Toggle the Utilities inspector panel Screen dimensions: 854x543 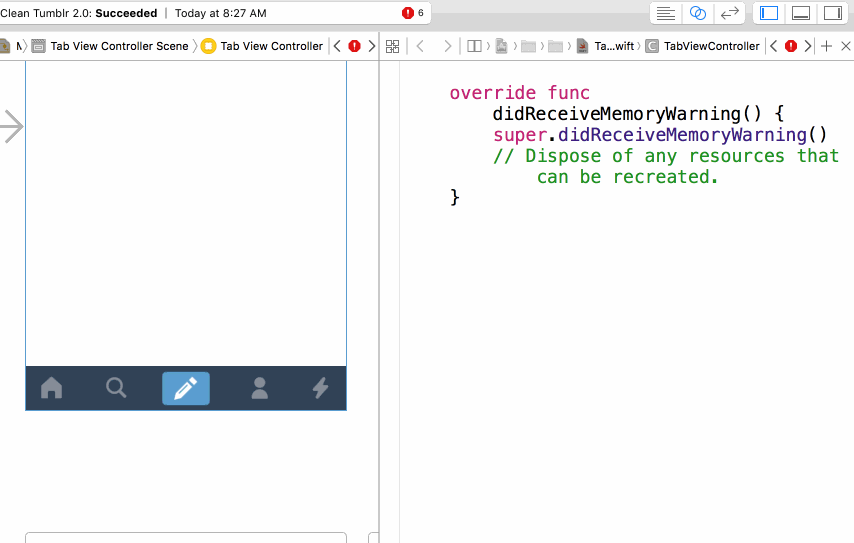[x=833, y=13]
